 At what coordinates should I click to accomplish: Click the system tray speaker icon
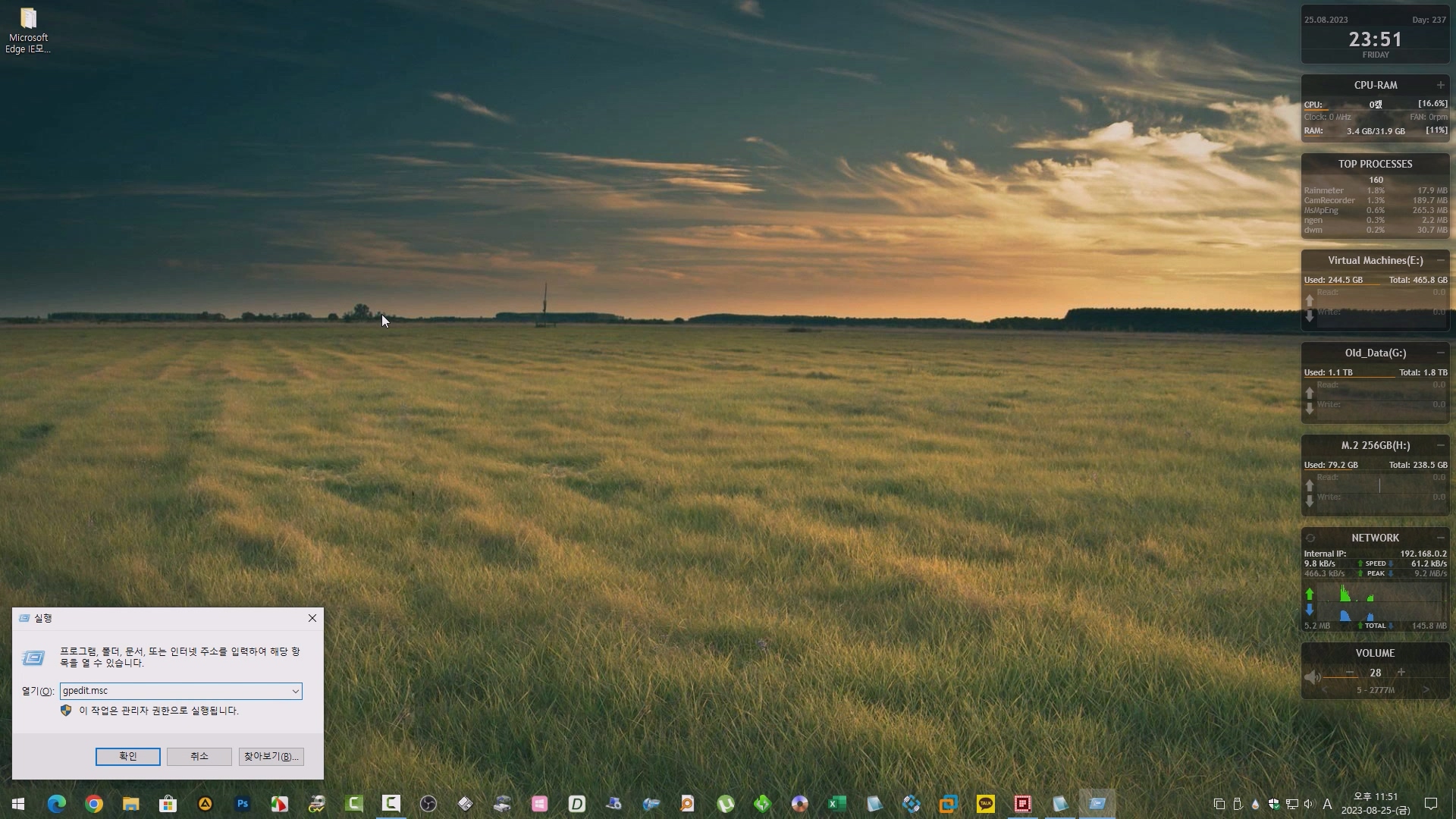[1309, 804]
